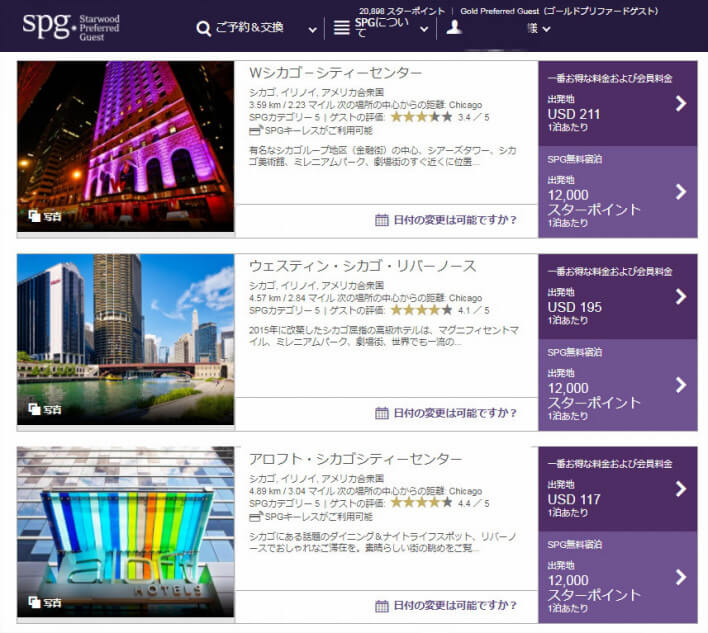The width and height of the screenshot is (708, 633).
Task: Select USD 117 rate for Aloft Chicago
Action: tap(617, 490)
